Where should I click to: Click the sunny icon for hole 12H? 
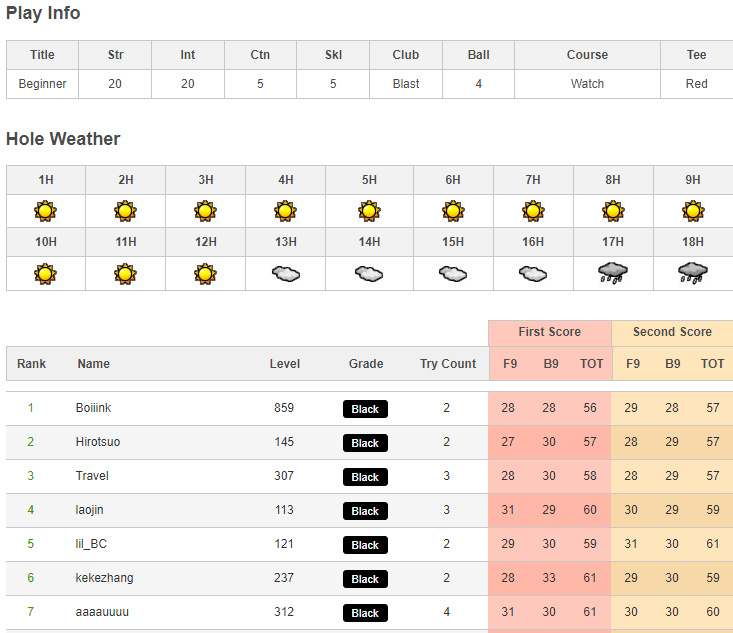[205, 273]
